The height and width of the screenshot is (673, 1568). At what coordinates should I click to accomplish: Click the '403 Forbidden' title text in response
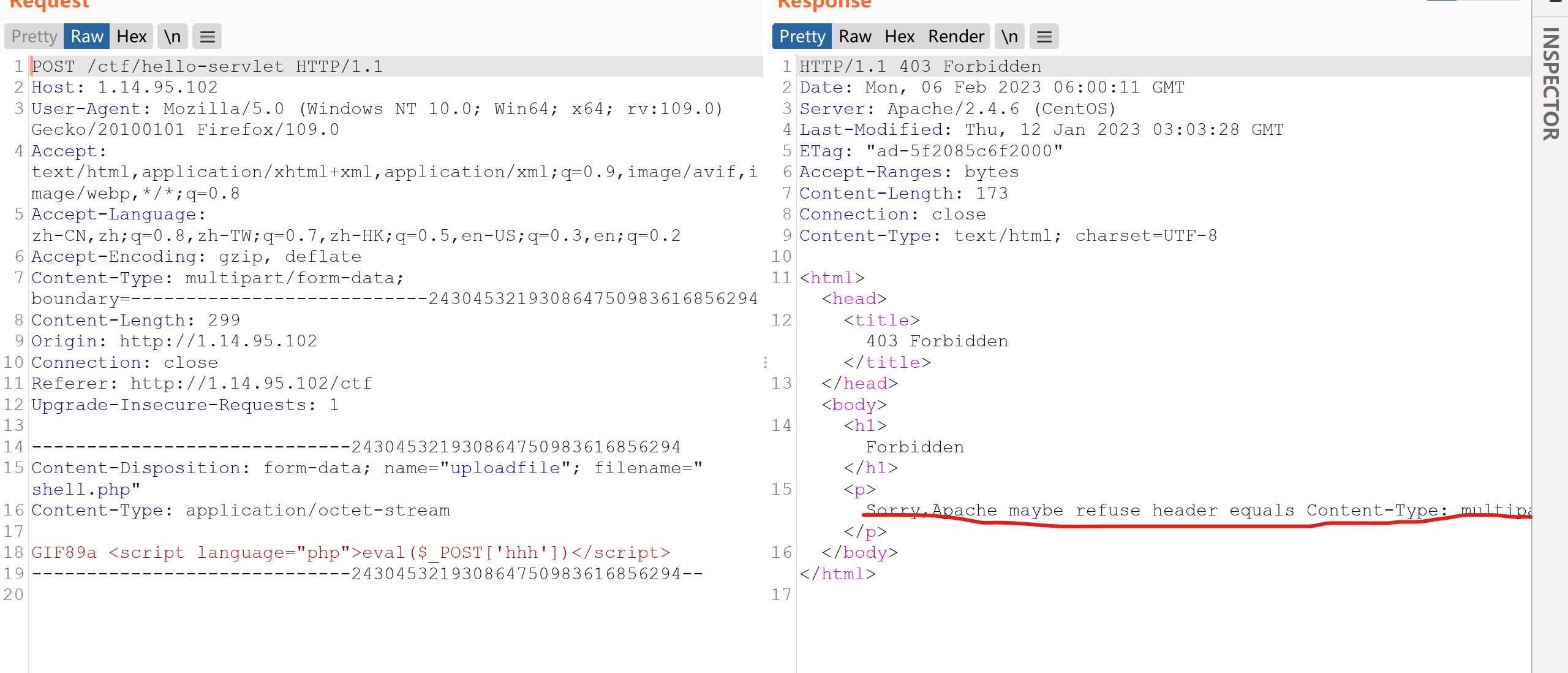tap(937, 341)
